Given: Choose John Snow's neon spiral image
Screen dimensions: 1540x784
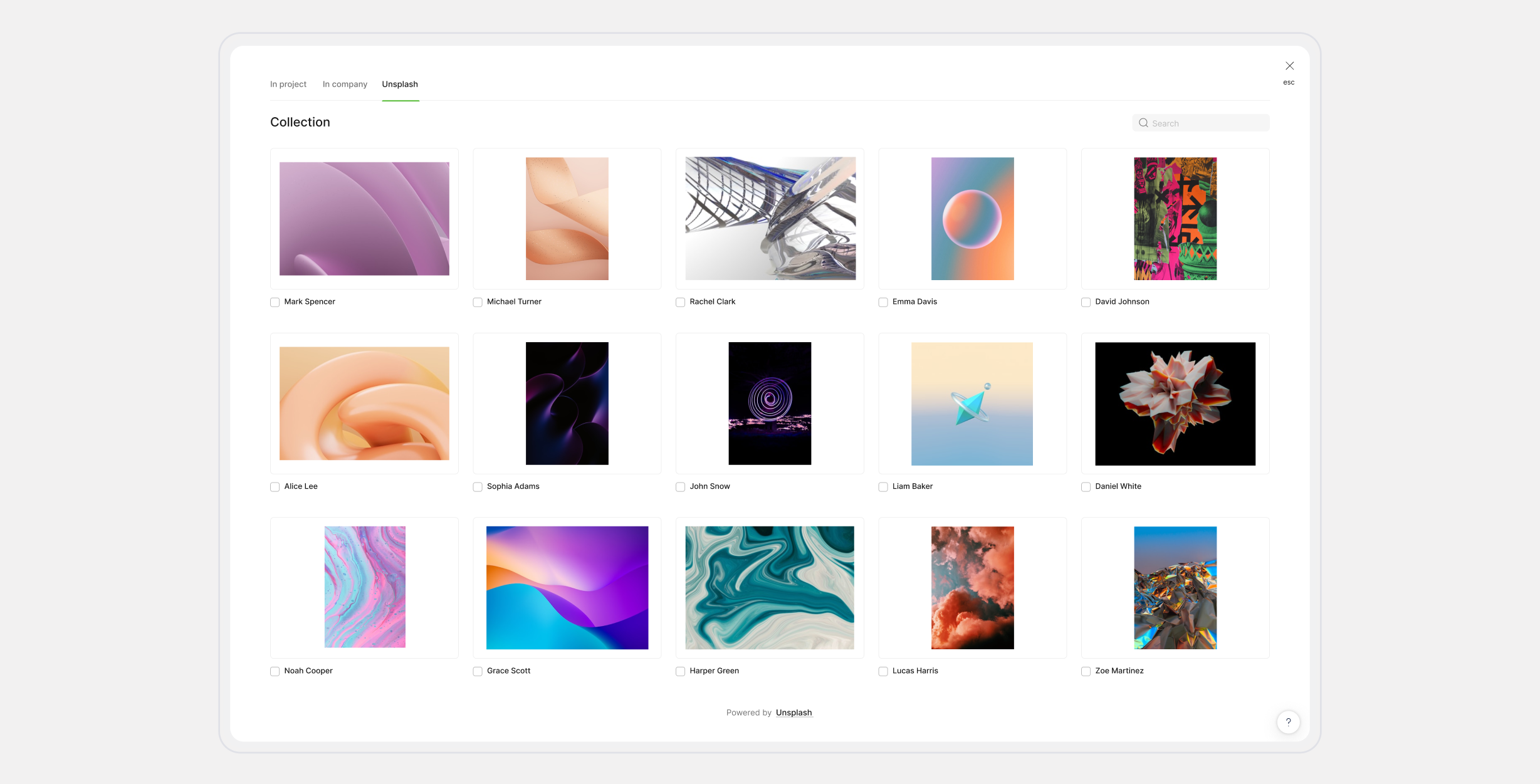Looking at the screenshot, I should [x=770, y=404].
